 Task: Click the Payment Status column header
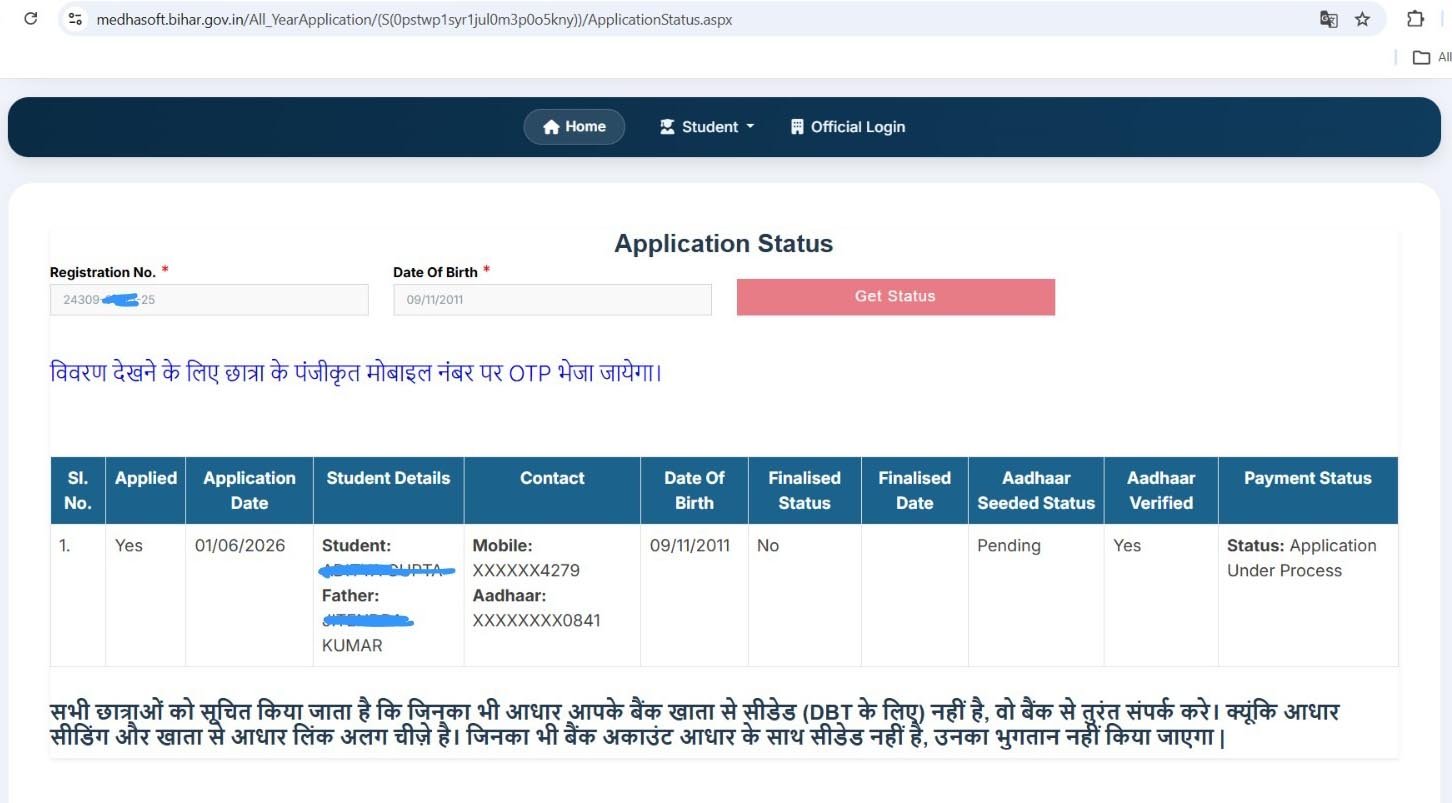pos(1308,490)
